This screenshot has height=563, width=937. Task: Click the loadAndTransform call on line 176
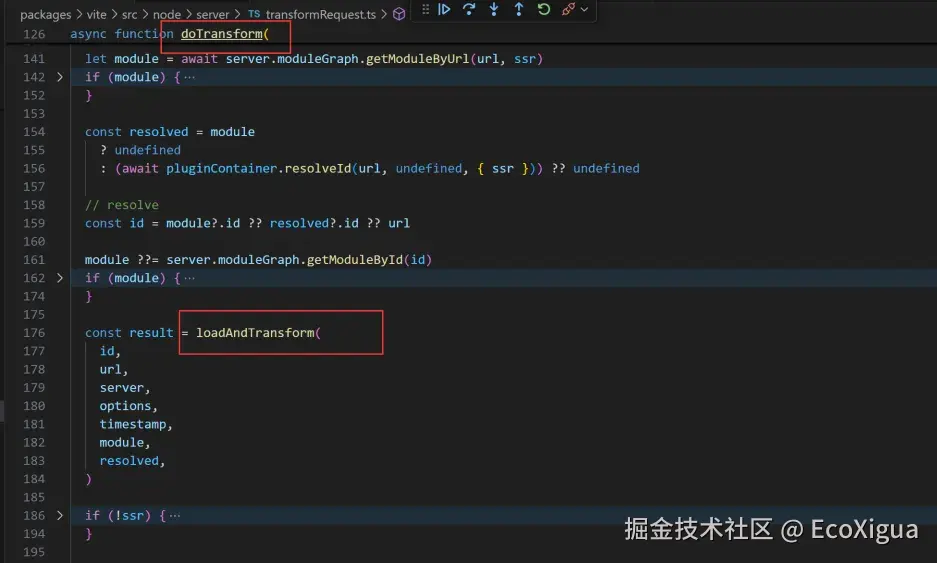point(255,332)
